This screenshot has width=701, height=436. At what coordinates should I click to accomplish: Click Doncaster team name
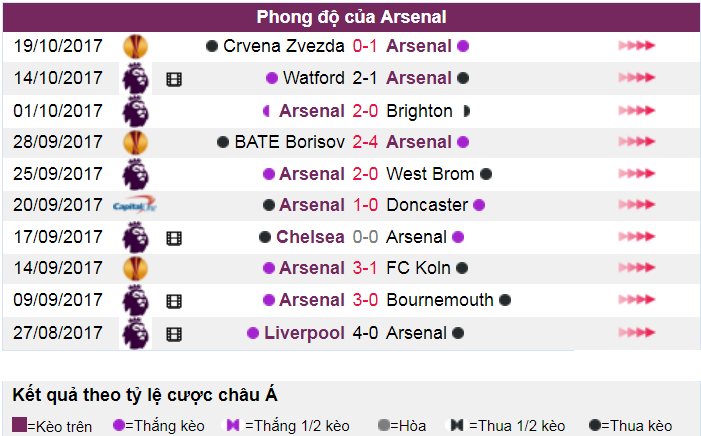pos(427,205)
